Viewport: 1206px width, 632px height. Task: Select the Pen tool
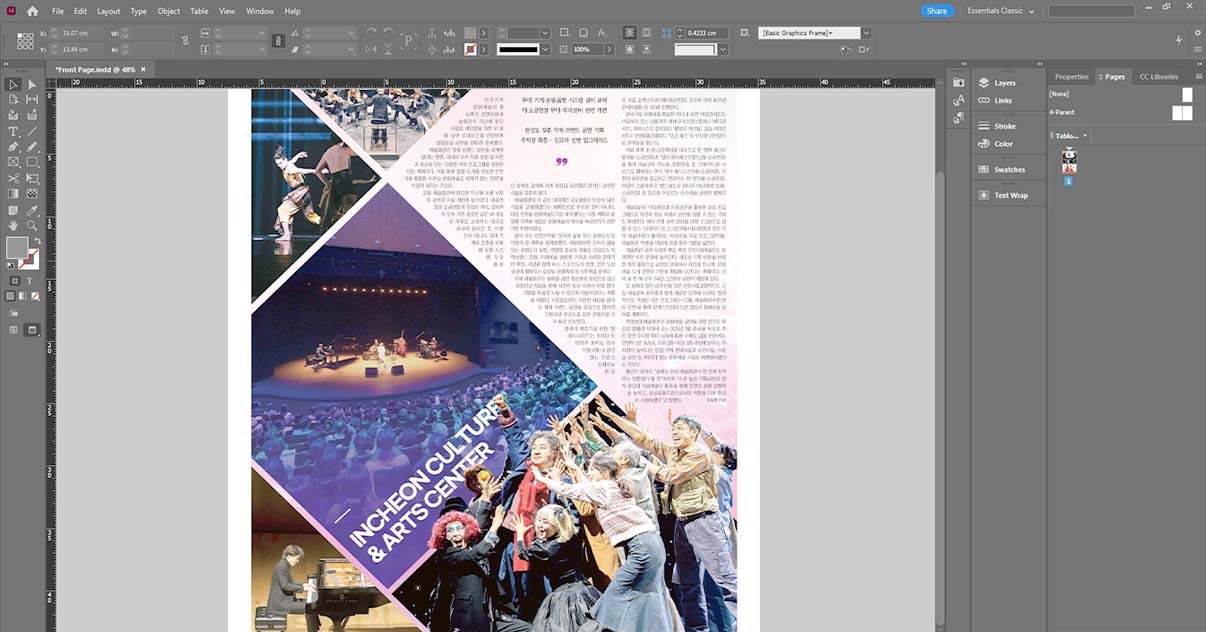pyautogui.click(x=13, y=147)
